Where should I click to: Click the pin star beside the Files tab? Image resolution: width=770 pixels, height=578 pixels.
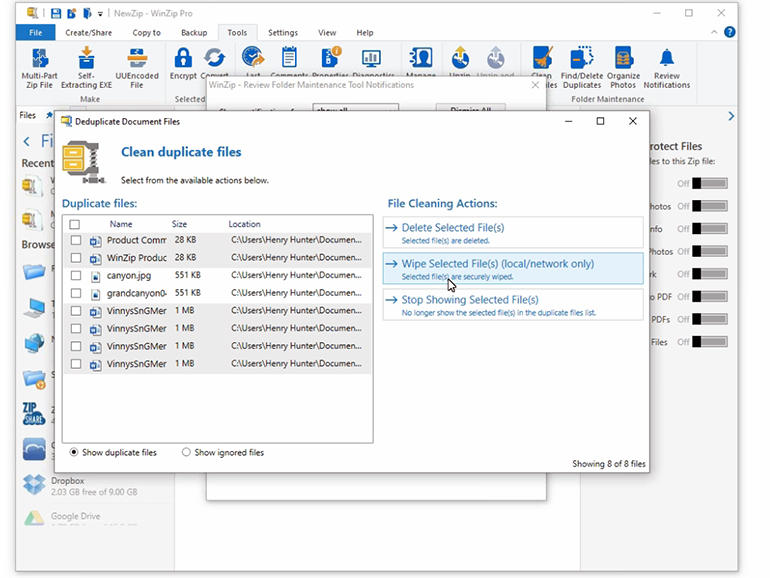click(49, 115)
